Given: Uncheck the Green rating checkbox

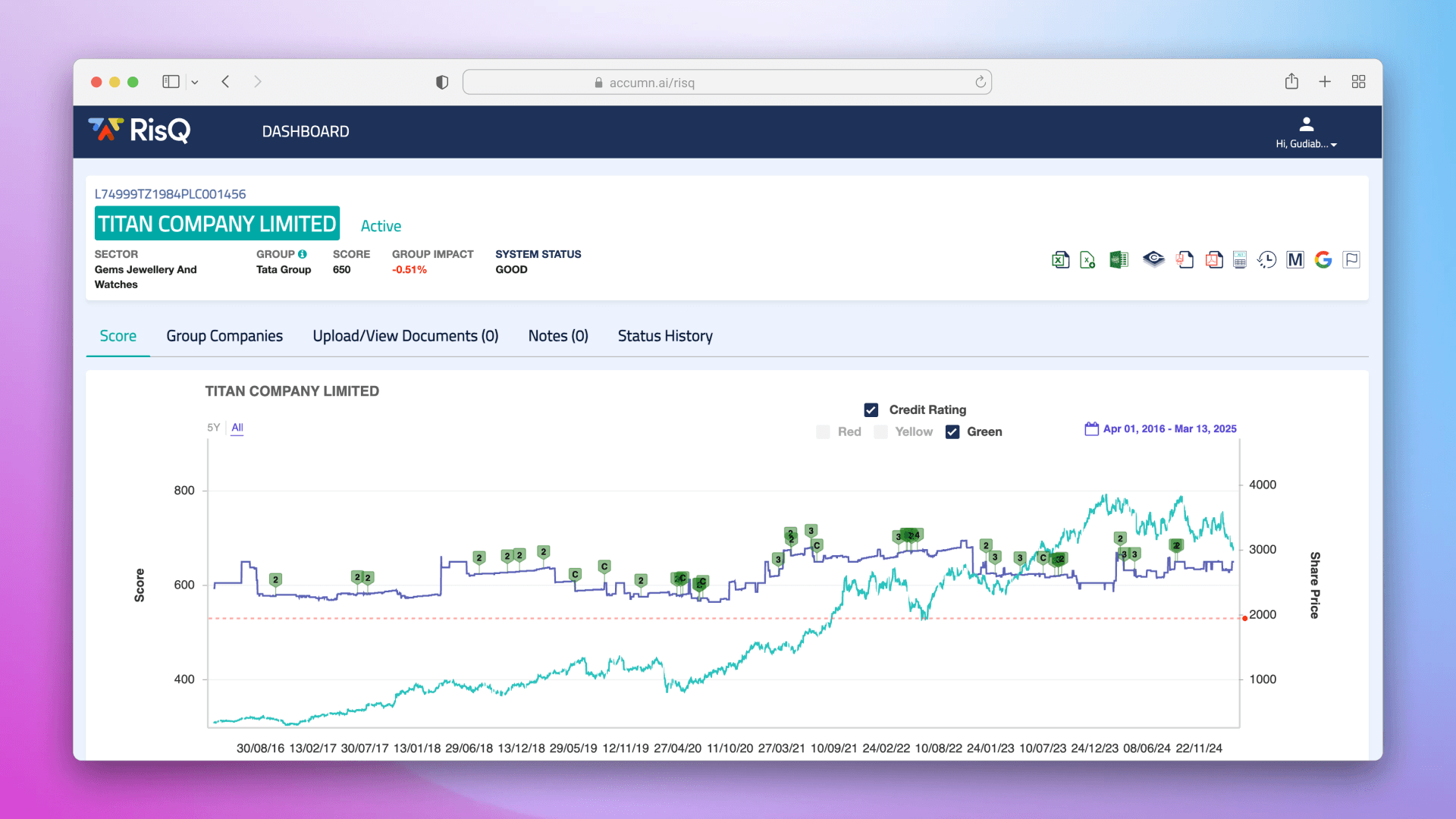Looking at the screenshot, I should coord(952,431).
